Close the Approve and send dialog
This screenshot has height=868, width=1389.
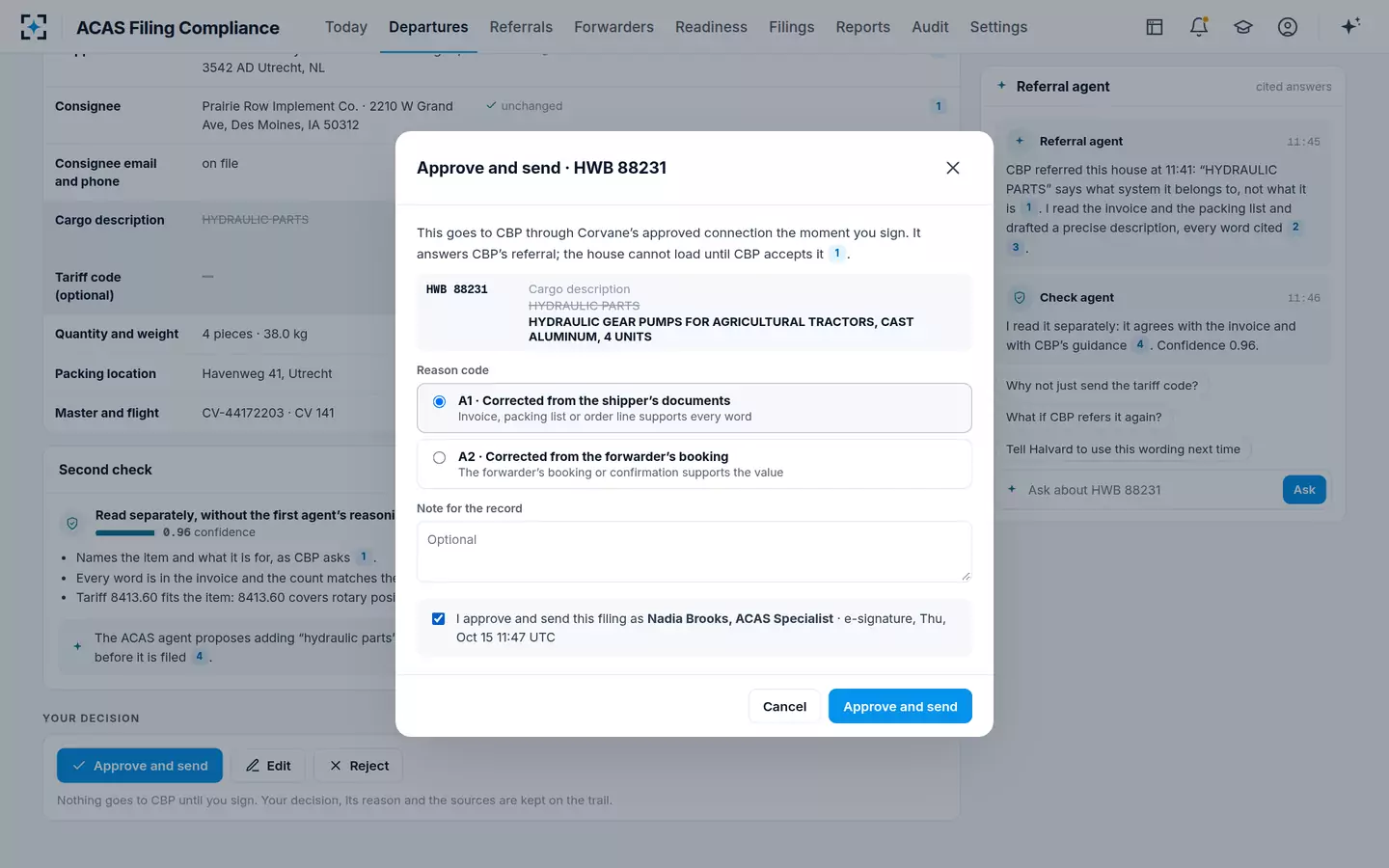click(x=953, y=168)
